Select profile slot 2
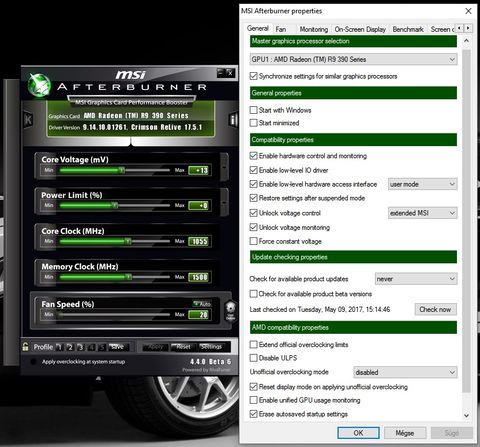The width and height of the screenshot is (480, 447). tap(70, 347)
